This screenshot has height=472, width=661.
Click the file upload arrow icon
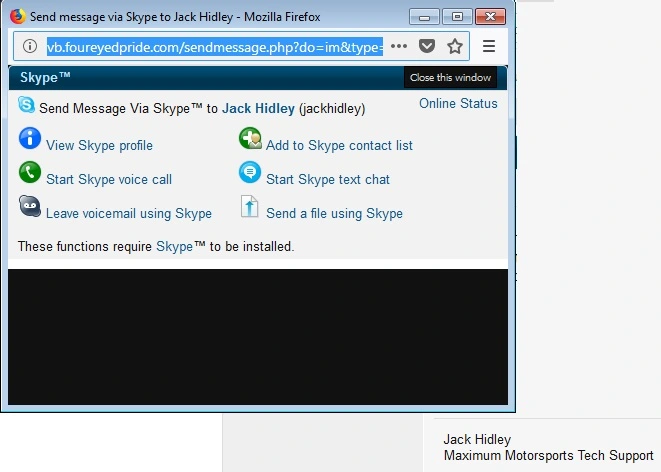[250, 206]
